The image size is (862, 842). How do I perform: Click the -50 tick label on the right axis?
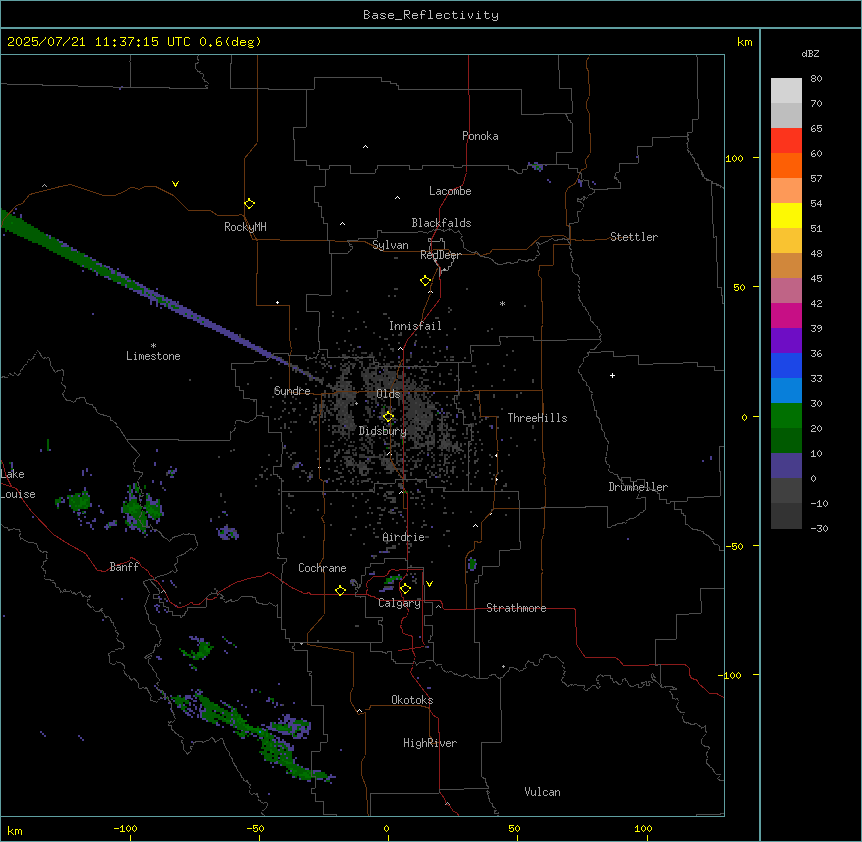(x=734, y=546)
